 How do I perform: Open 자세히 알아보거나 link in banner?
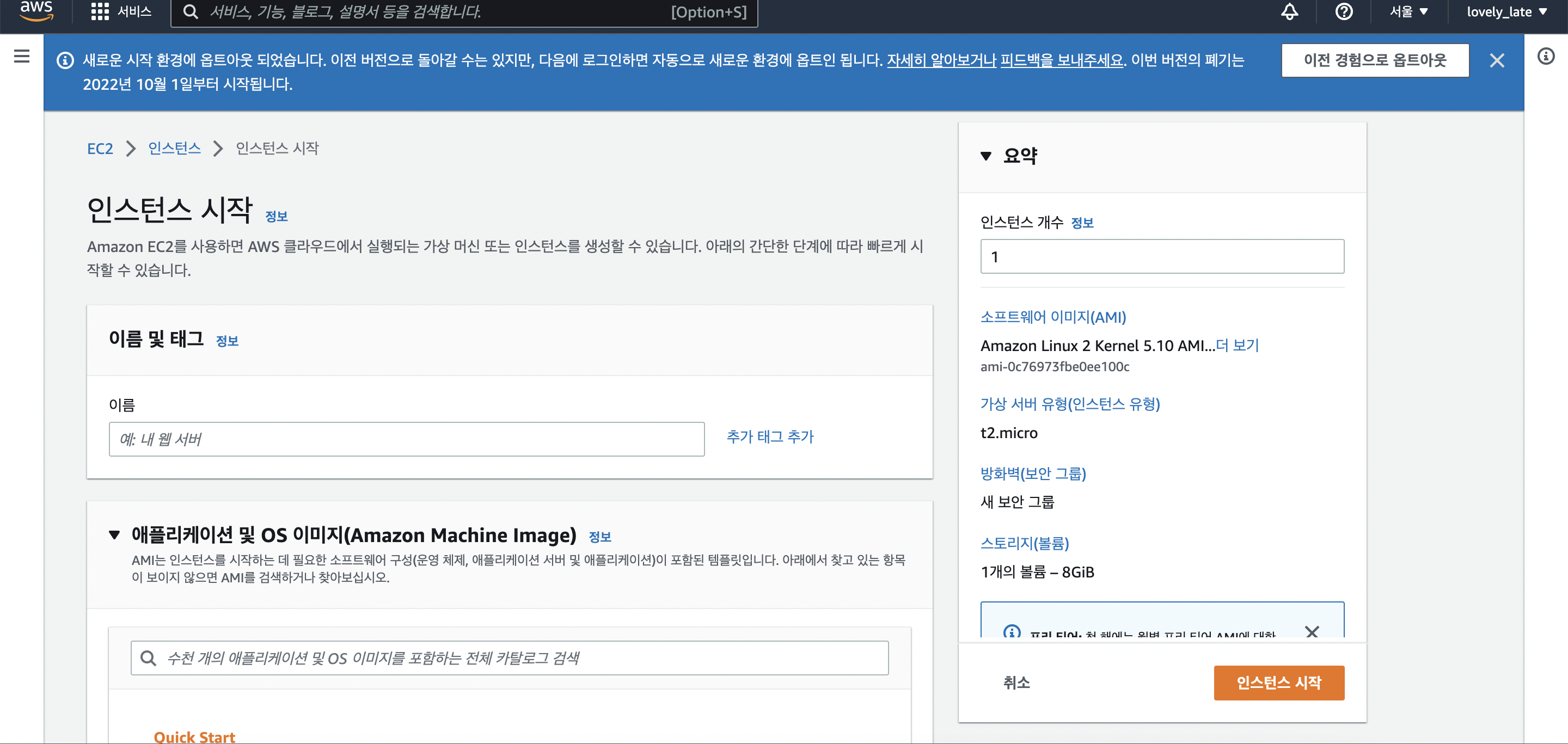941,60
